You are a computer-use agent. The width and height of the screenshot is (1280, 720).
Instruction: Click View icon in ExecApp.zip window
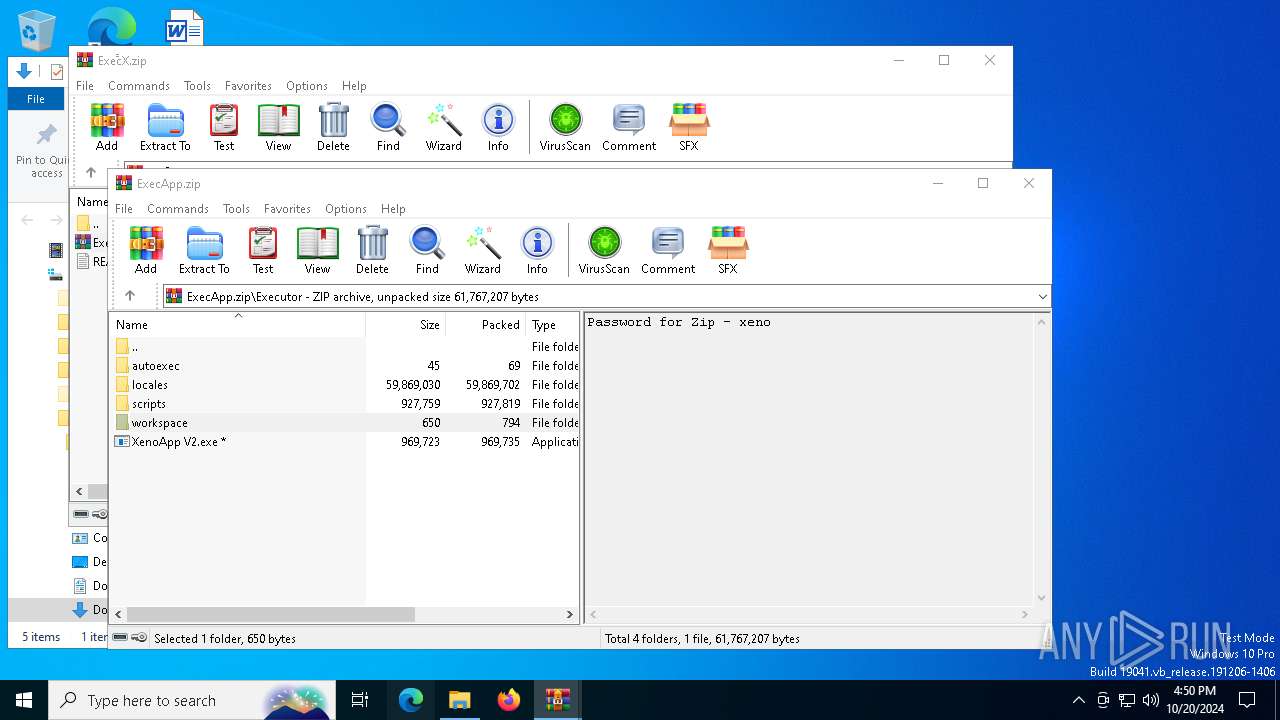point(317,250)
